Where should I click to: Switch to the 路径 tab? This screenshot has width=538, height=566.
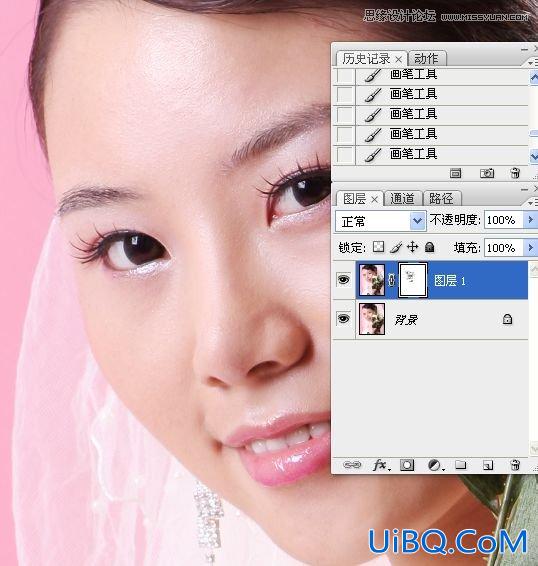441,199
